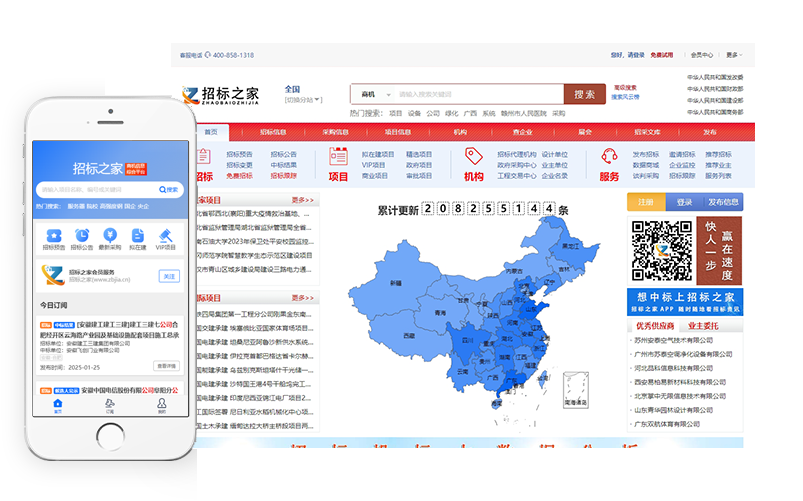
Task: Click the 服务 headset icon on website
Action: click(x=609, y=156)
